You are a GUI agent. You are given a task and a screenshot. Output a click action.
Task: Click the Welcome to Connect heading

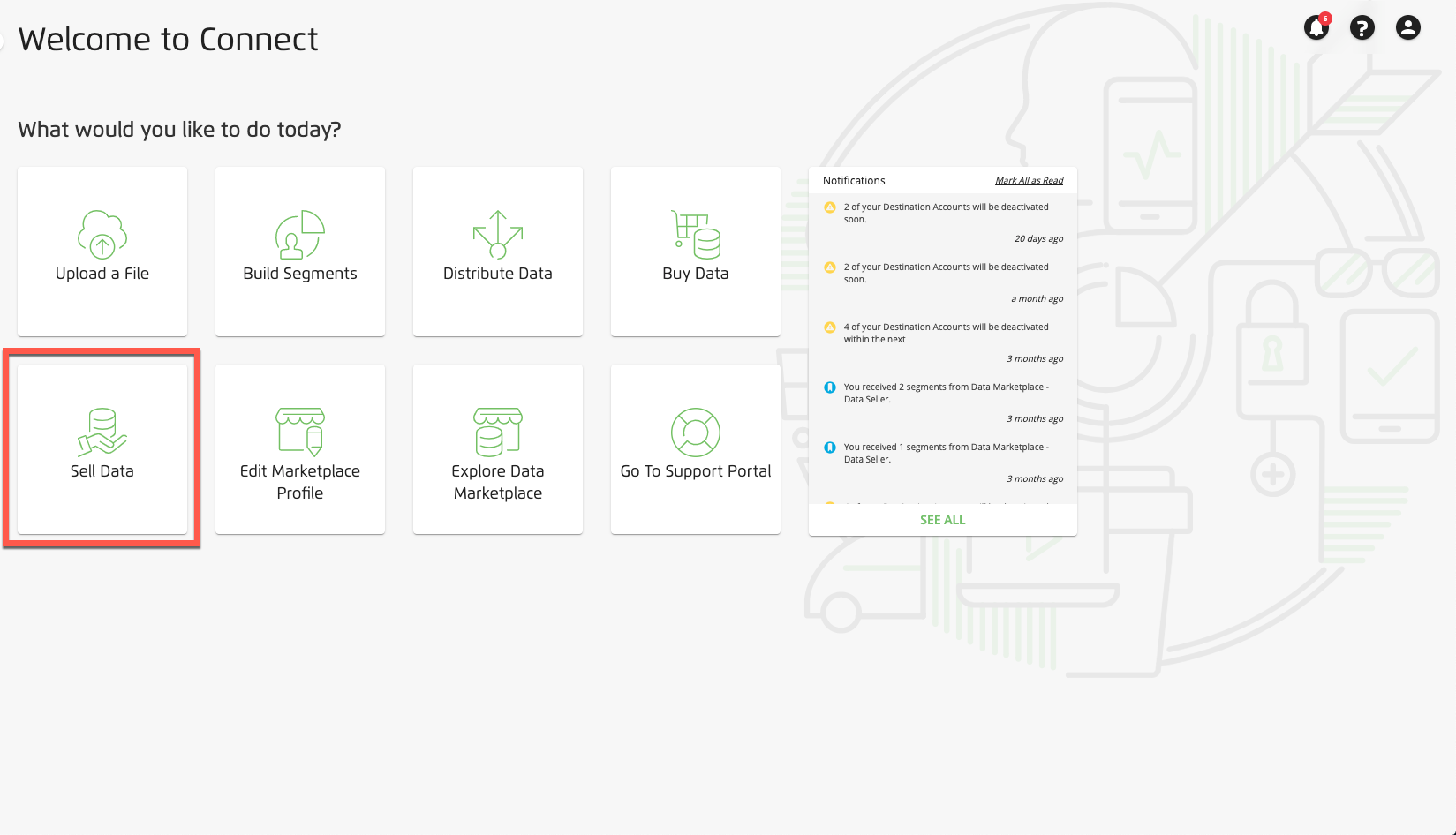[168, 40]
